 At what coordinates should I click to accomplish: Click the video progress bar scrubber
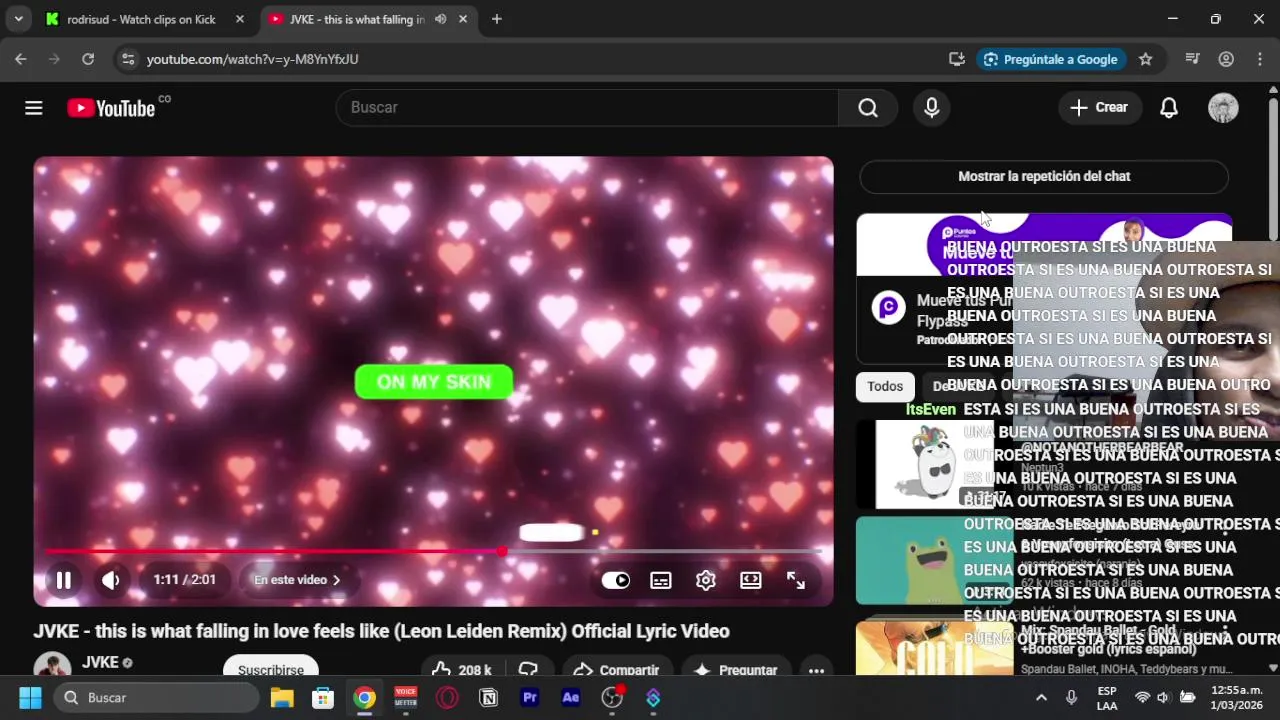[501, 551]
